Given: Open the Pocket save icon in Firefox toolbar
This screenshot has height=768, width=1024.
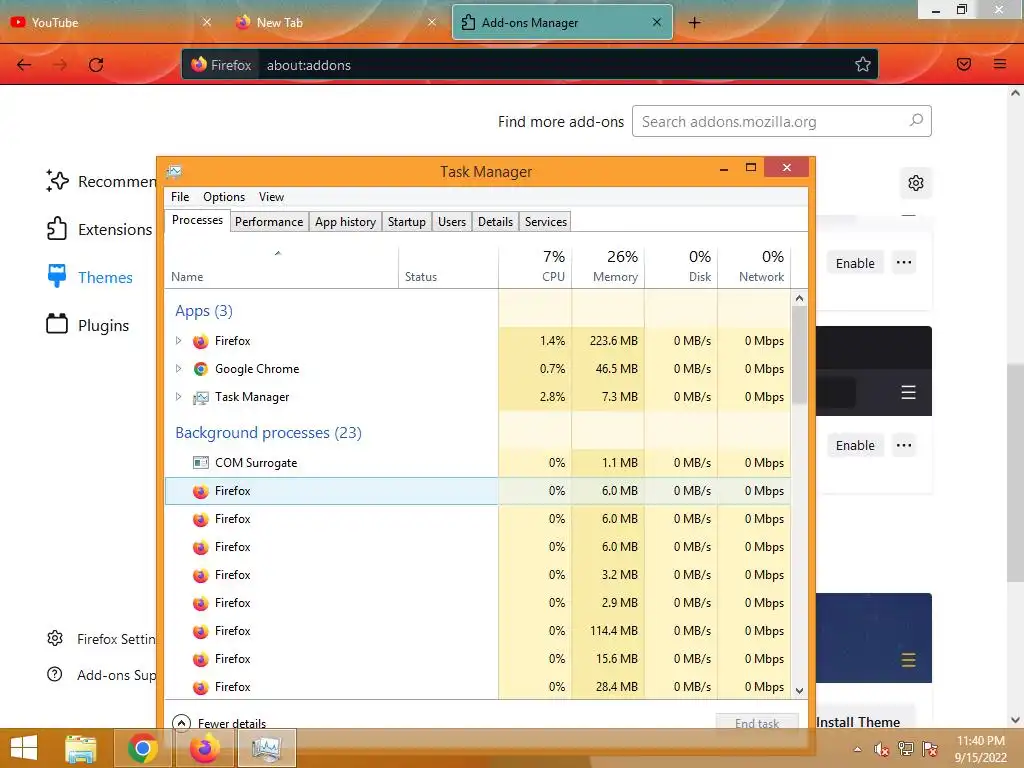Looking at the screenshot, I should (964, 64).
